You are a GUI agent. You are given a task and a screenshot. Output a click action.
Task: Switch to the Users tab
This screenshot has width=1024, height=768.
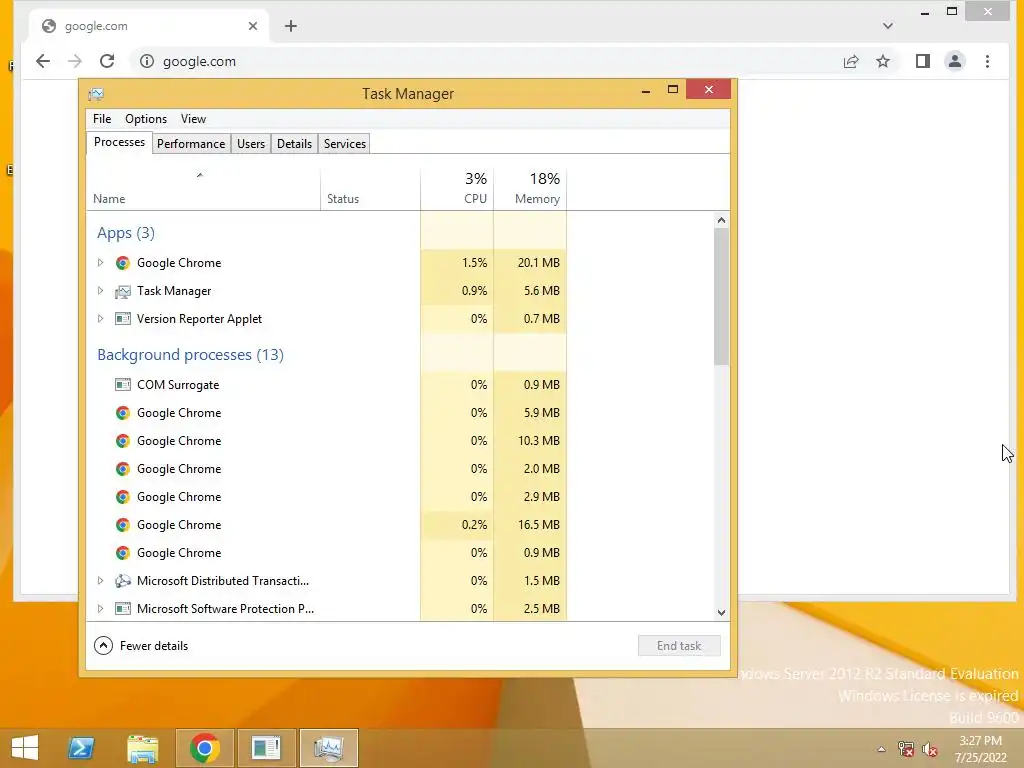pos(251,144)
